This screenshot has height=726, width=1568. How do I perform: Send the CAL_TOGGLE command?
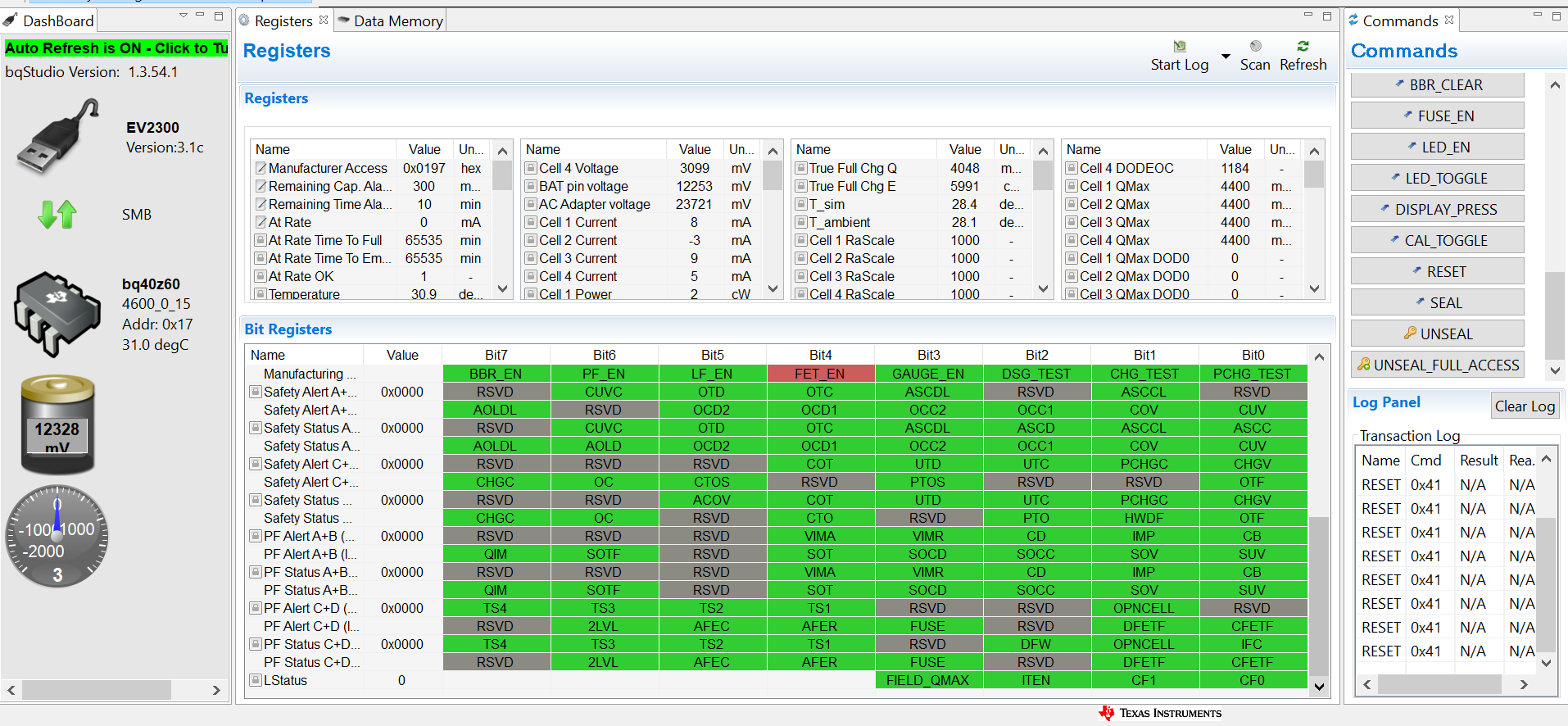click(x=1438, y=241)
